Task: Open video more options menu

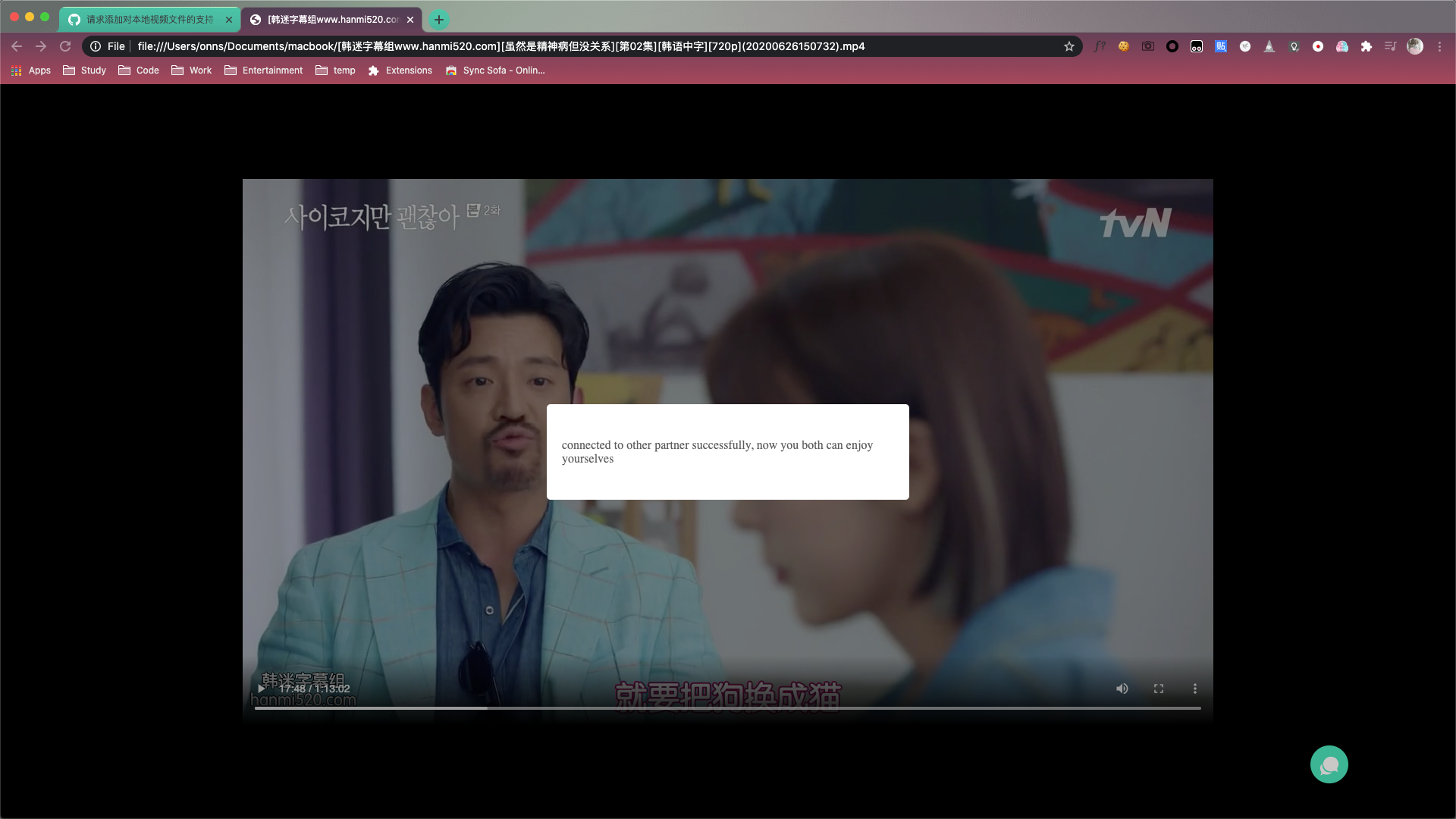Action: pyautogui.click(x=1195, y=689)
